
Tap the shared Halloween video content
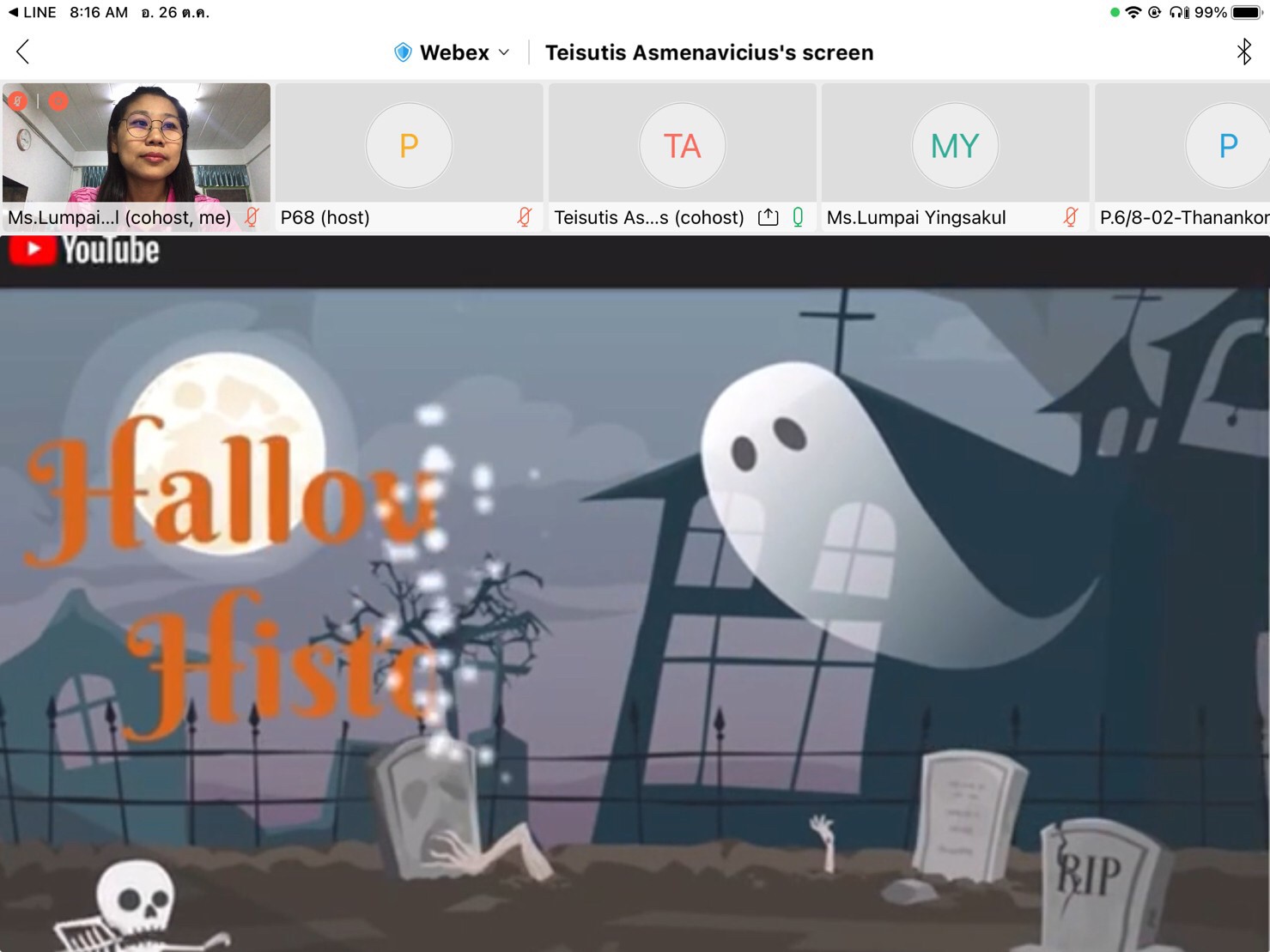point(635,618)
